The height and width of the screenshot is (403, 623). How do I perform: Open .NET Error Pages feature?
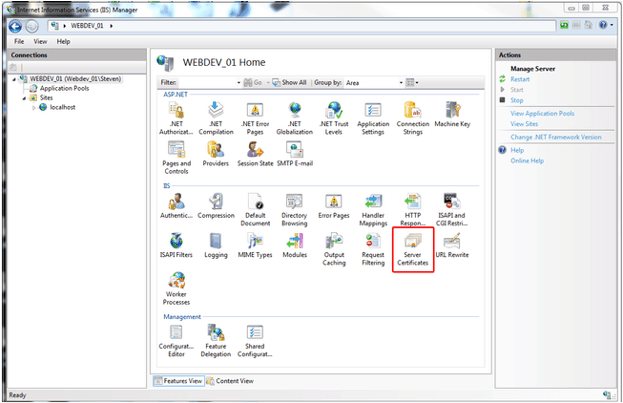point(255,118)
